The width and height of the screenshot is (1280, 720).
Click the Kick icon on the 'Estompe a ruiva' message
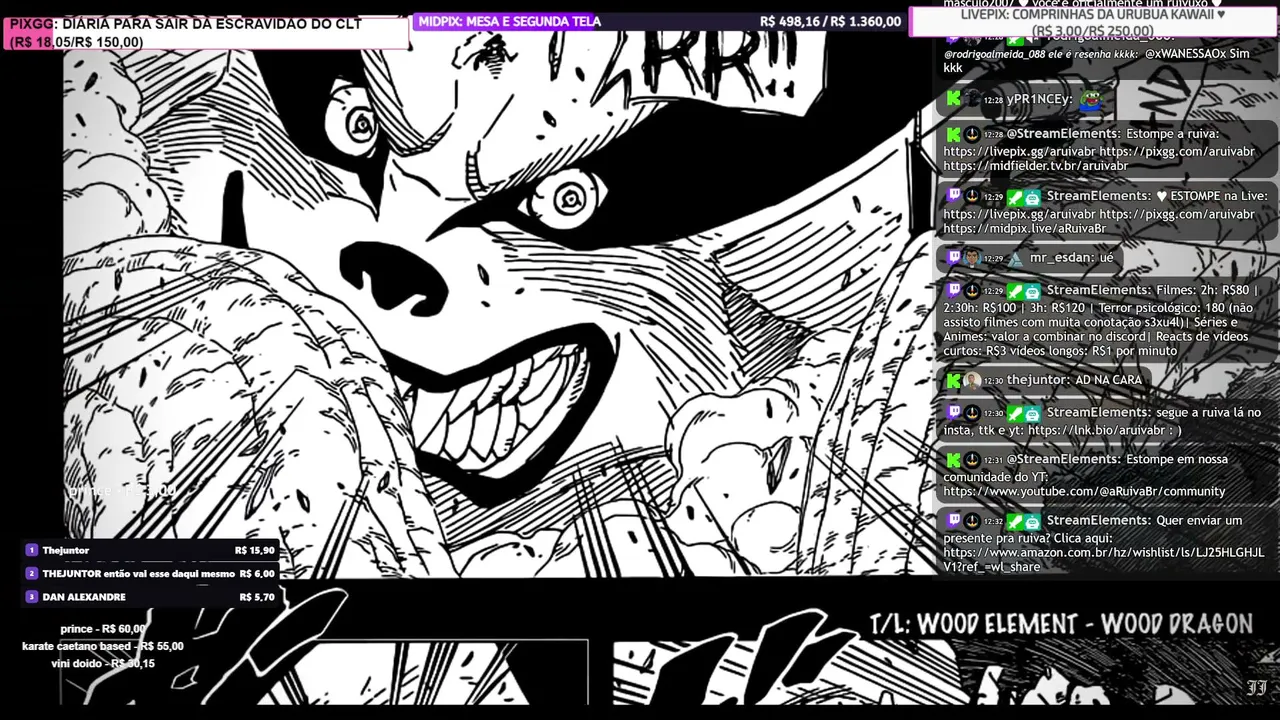(953, 134)
